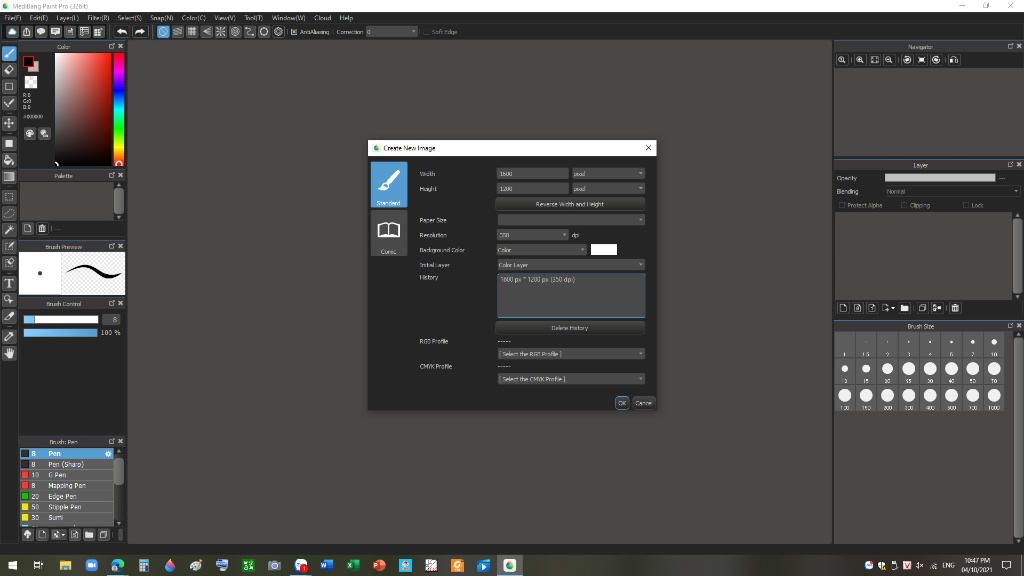Image resolution: width=1024 pixels, height=576 pixels.
Task: Open the Correction dropdown in toolbar
Action: [391, 32]
